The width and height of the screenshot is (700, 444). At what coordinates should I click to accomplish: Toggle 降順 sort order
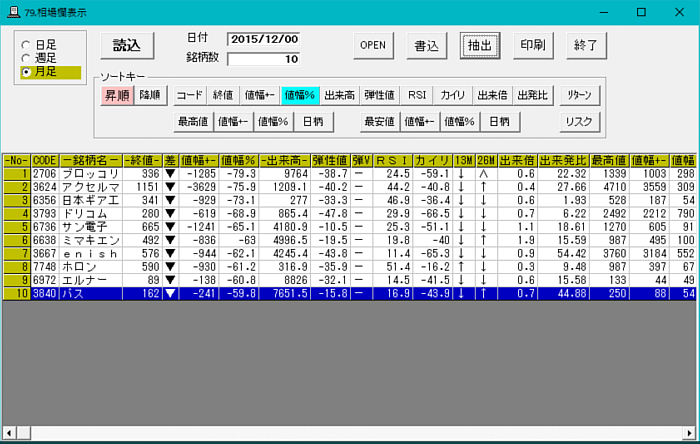tap(150, 95)
